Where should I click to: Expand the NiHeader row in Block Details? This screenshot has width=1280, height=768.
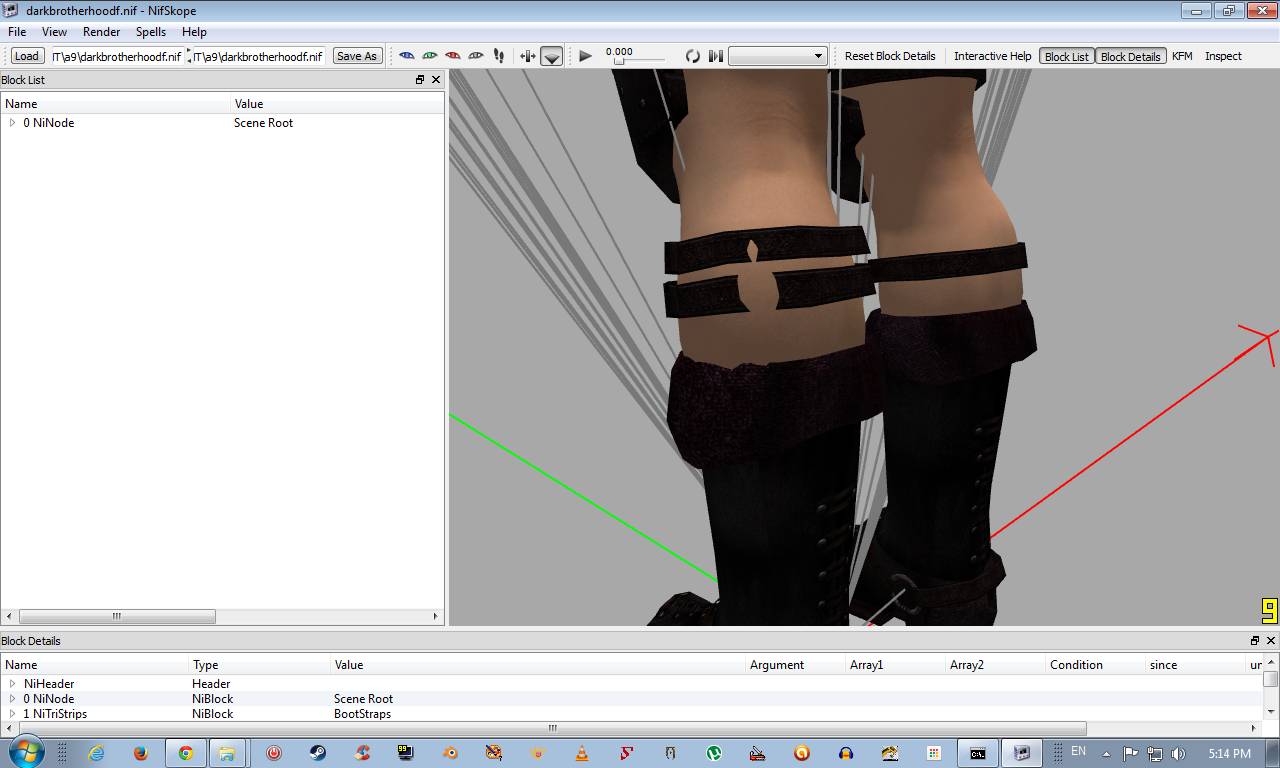(12, 684)
